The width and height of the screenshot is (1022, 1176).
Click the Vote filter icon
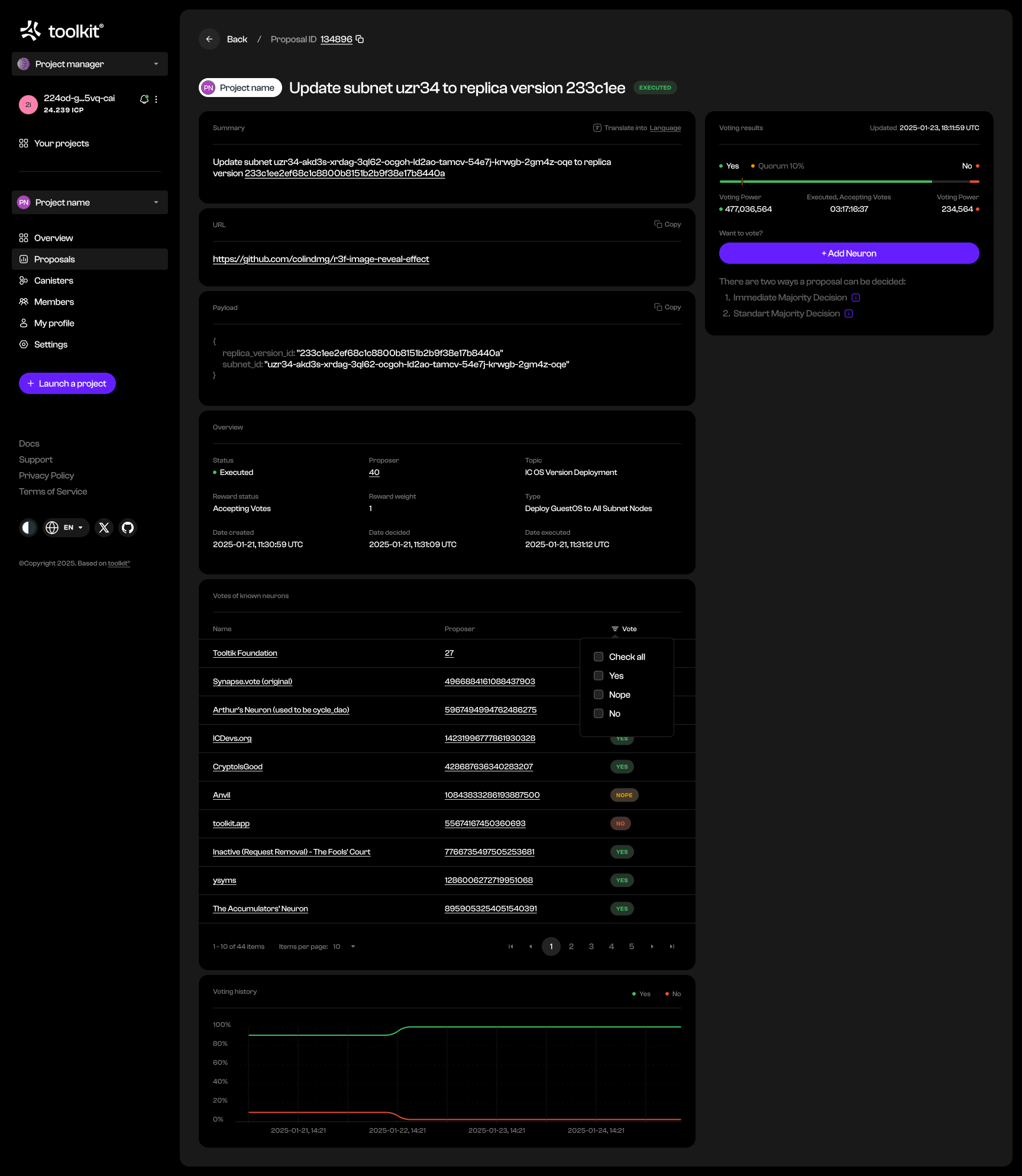coord(615,629)
